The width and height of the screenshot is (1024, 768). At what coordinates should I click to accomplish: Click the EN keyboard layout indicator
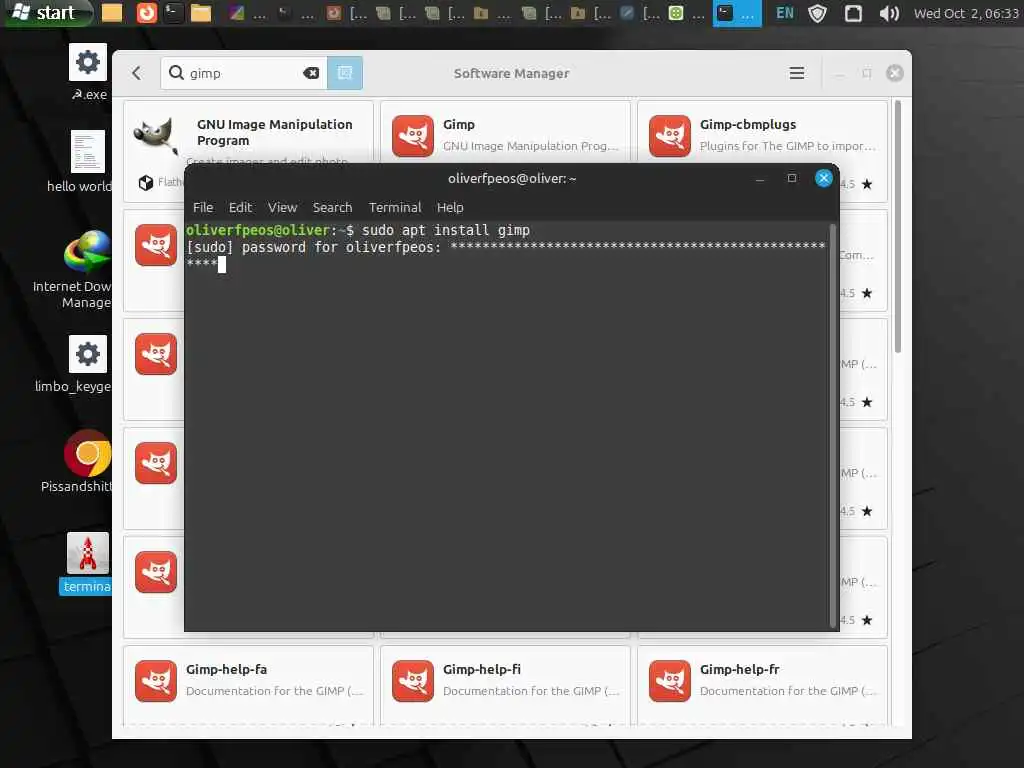[x=784, y=13]
